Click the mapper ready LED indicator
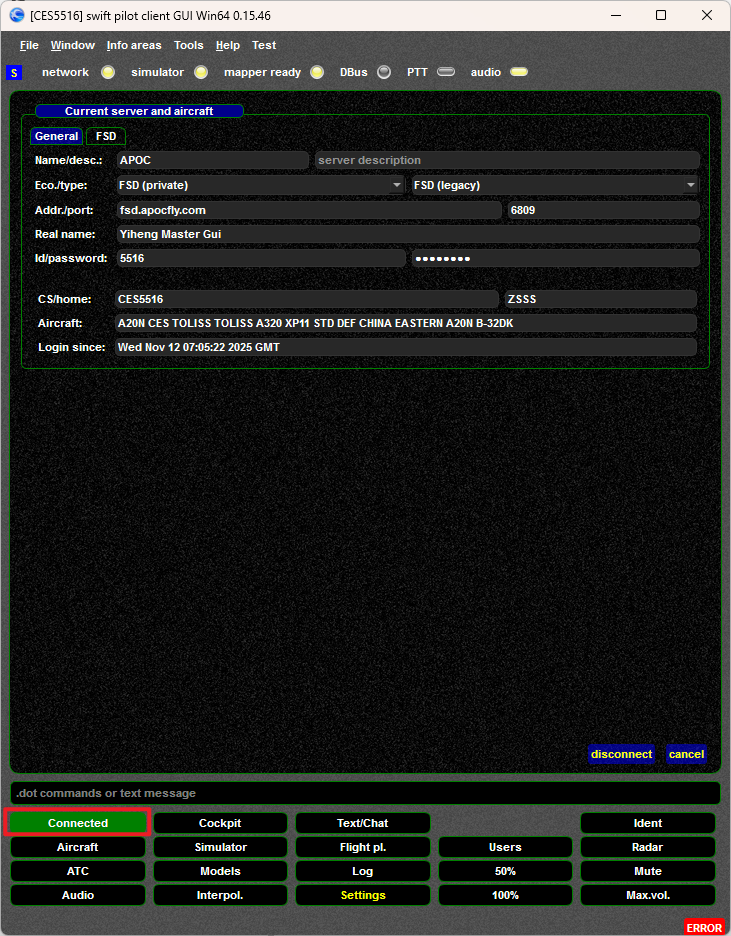The width and height of the screenshot is (731, 936). click(x=317, y=72)
